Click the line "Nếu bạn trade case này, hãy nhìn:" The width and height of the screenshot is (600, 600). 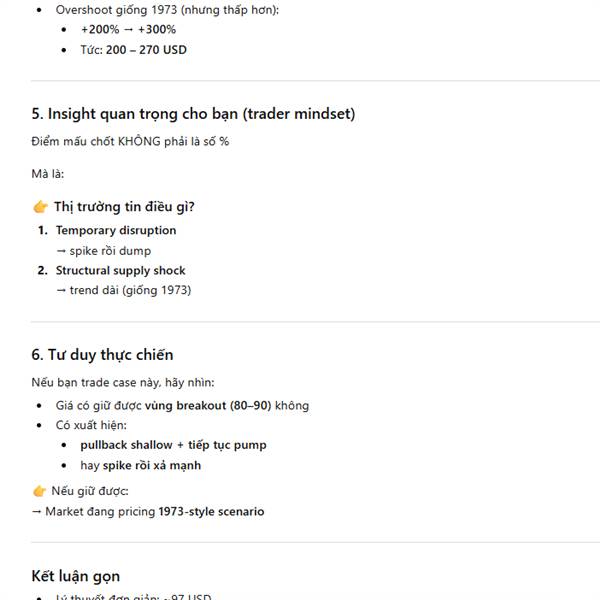[123, 382]
